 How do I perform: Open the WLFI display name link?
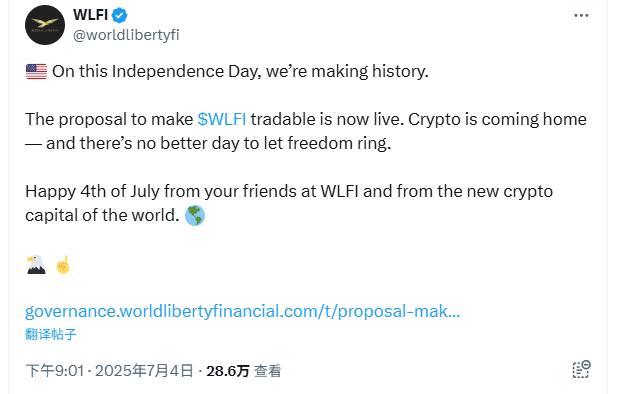pyautogui.click(x=90, y=15)
